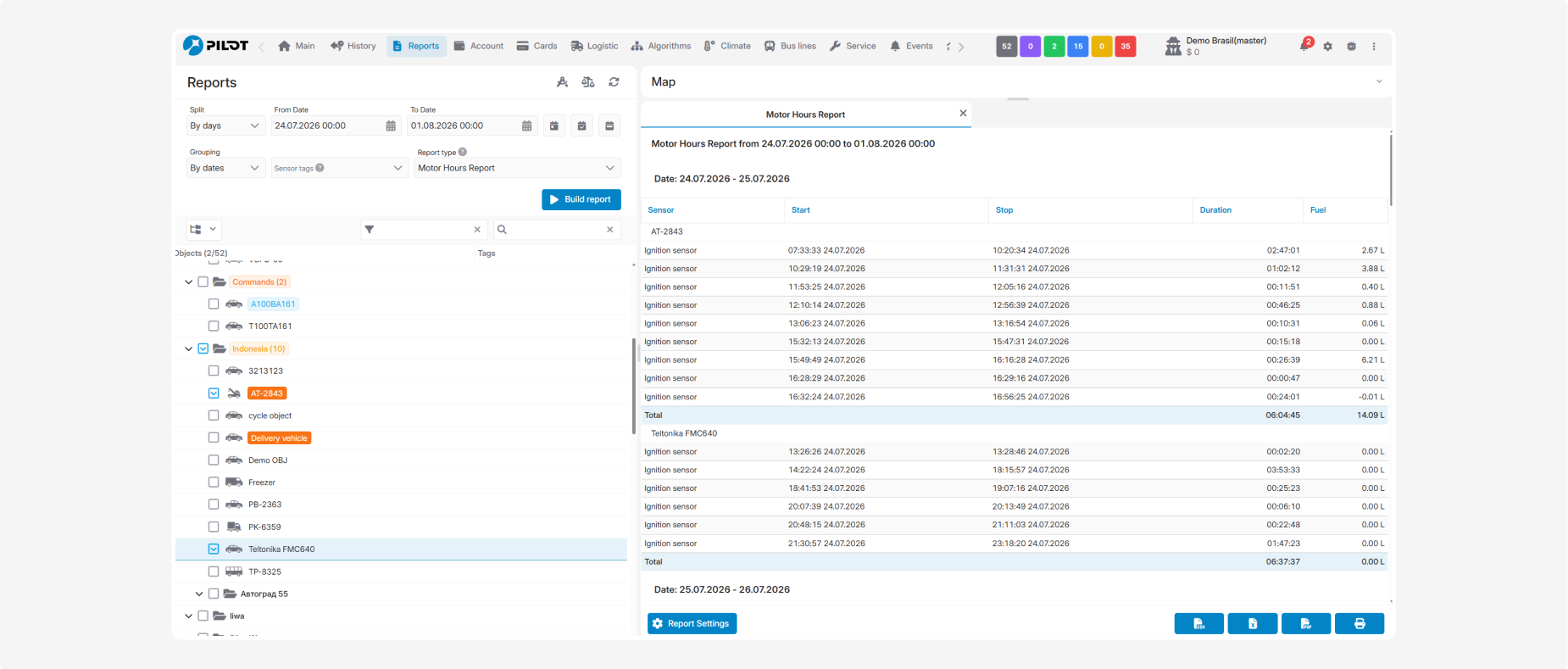The height and width of the screenshot is (669, 1568).
Task: Click the Demo Brasil user avatar icon
Action: [1173, 46]
